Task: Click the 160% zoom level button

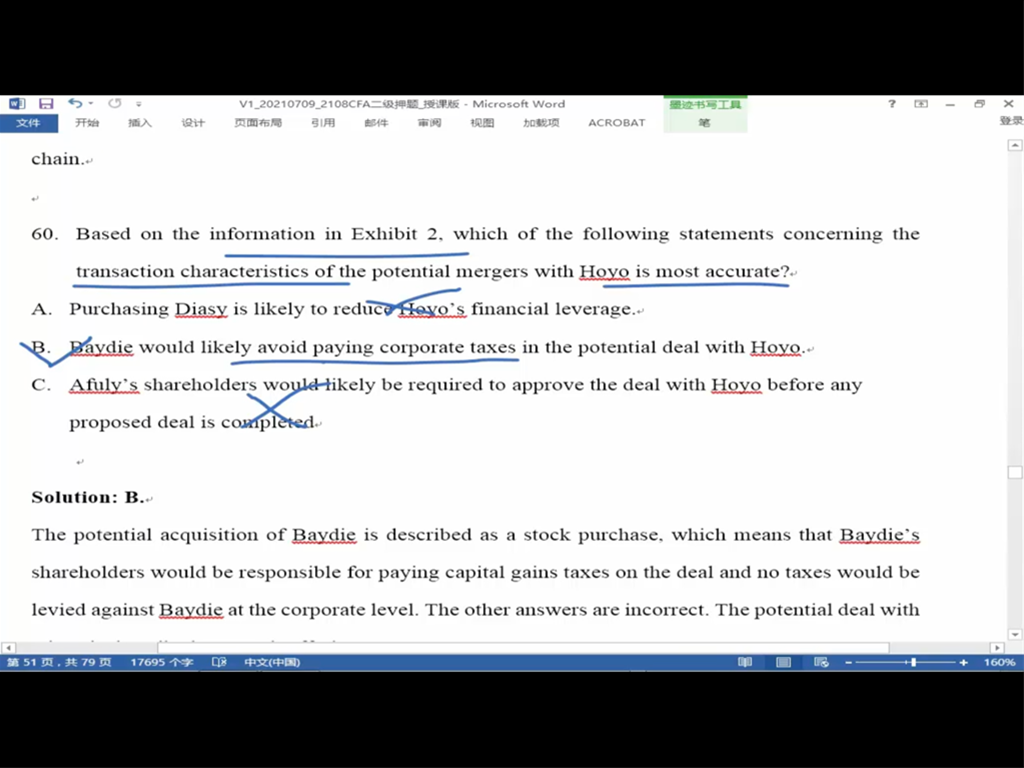Action: 999,662
